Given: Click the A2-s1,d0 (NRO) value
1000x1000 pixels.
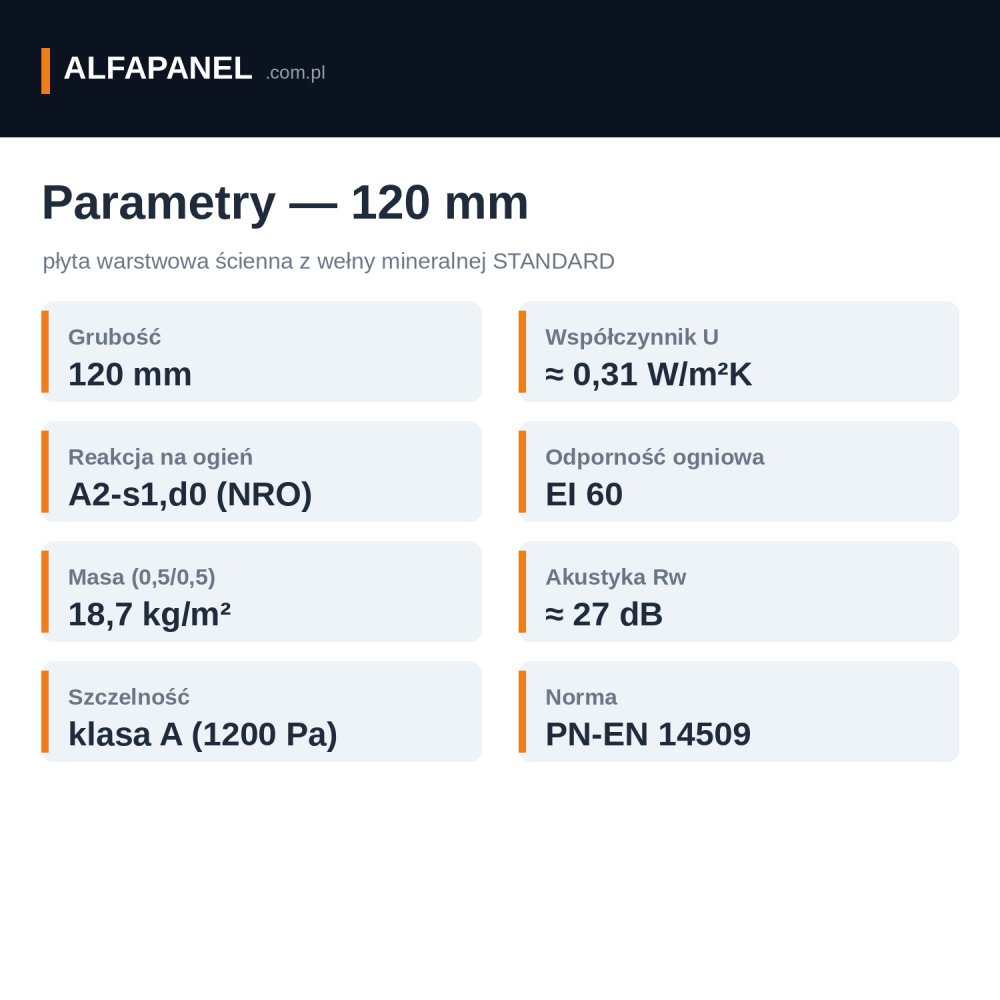Looking at the screenshot, I should point(190,495).
